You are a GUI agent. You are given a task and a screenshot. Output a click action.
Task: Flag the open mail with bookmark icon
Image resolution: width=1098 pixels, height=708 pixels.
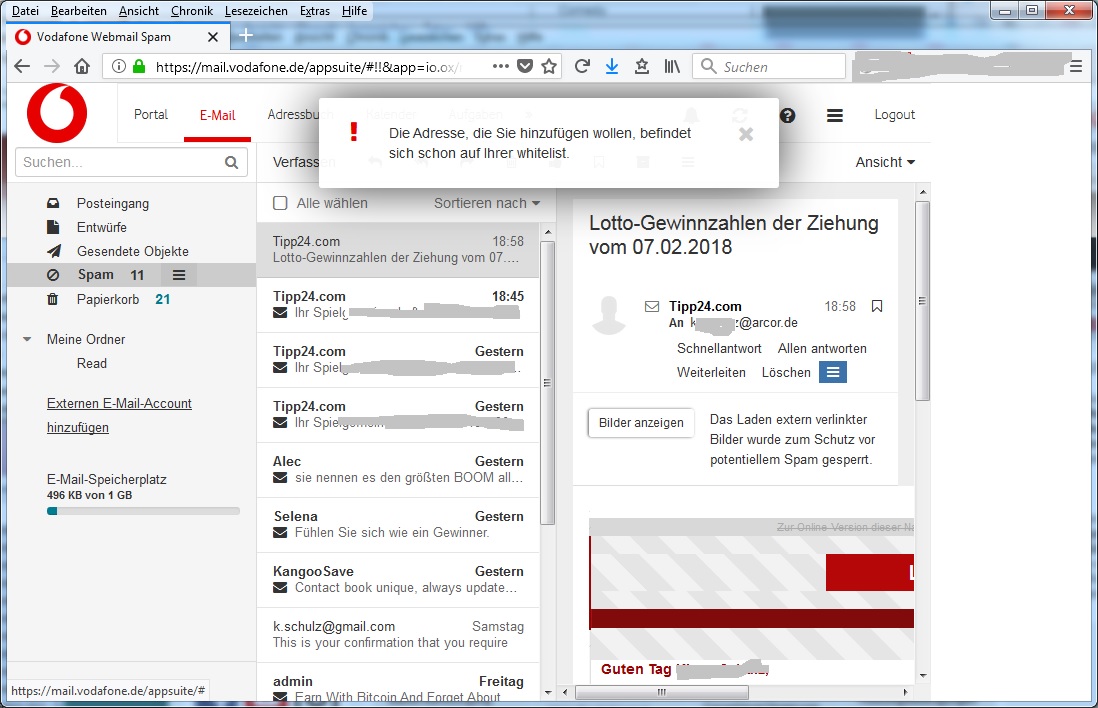(x=877, y=306)
